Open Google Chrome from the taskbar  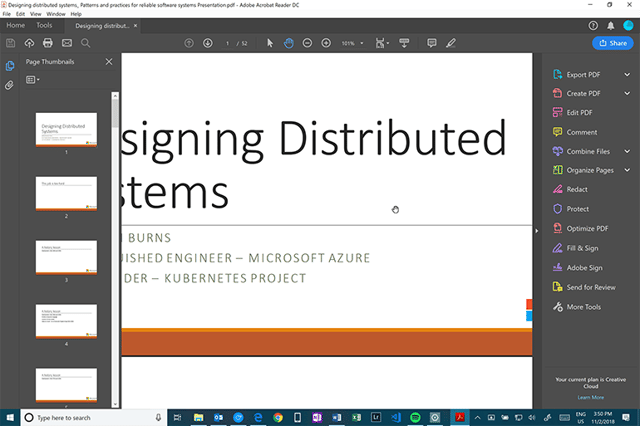[278, 417]
